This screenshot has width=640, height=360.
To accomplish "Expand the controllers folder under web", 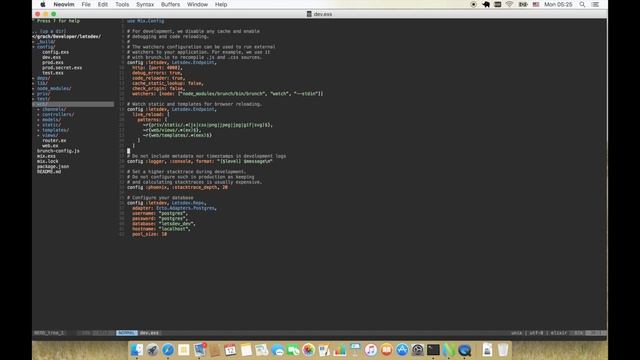I will [58, 115].
